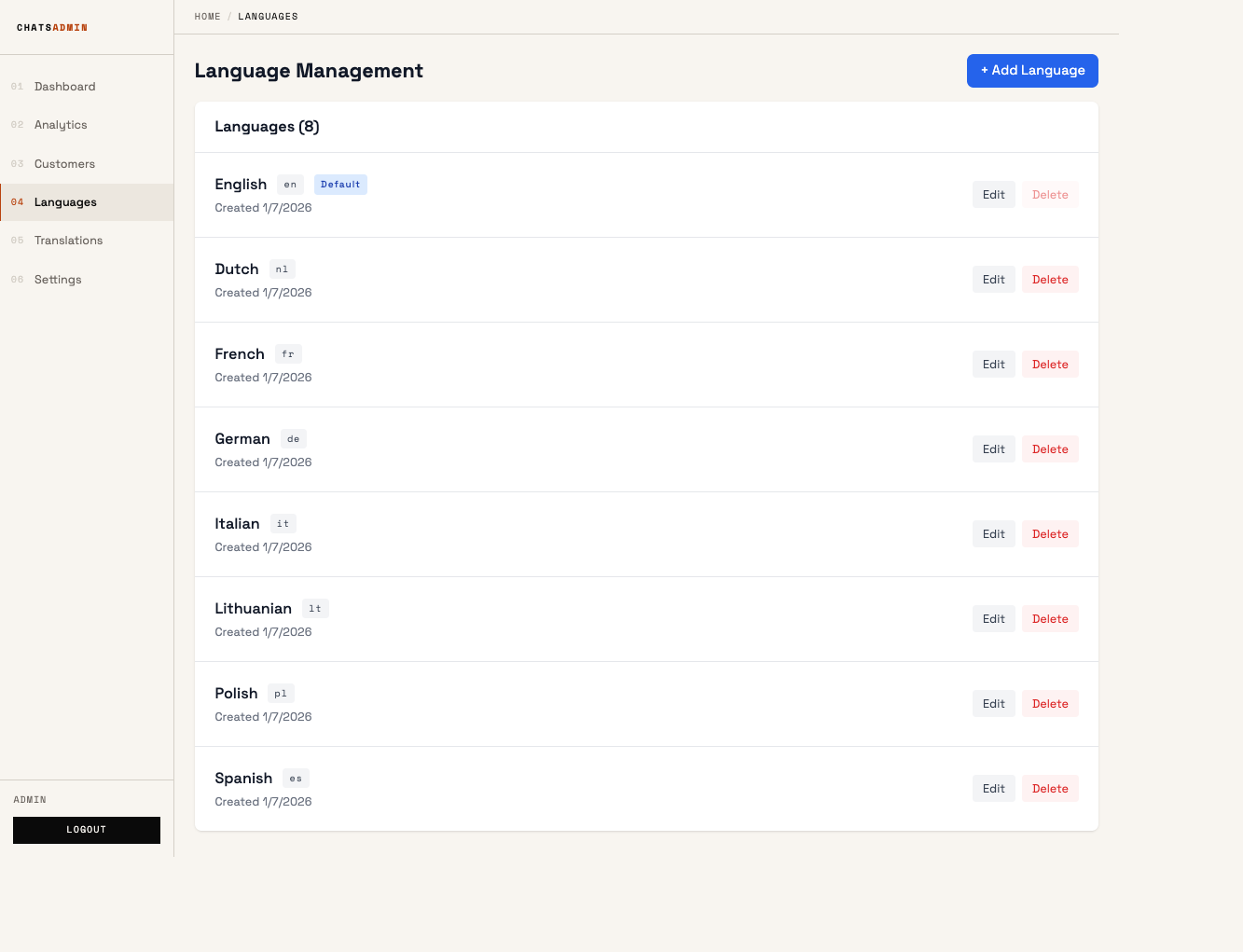
Task: Open the Dashboard section in sidebar
Action: 64,86
